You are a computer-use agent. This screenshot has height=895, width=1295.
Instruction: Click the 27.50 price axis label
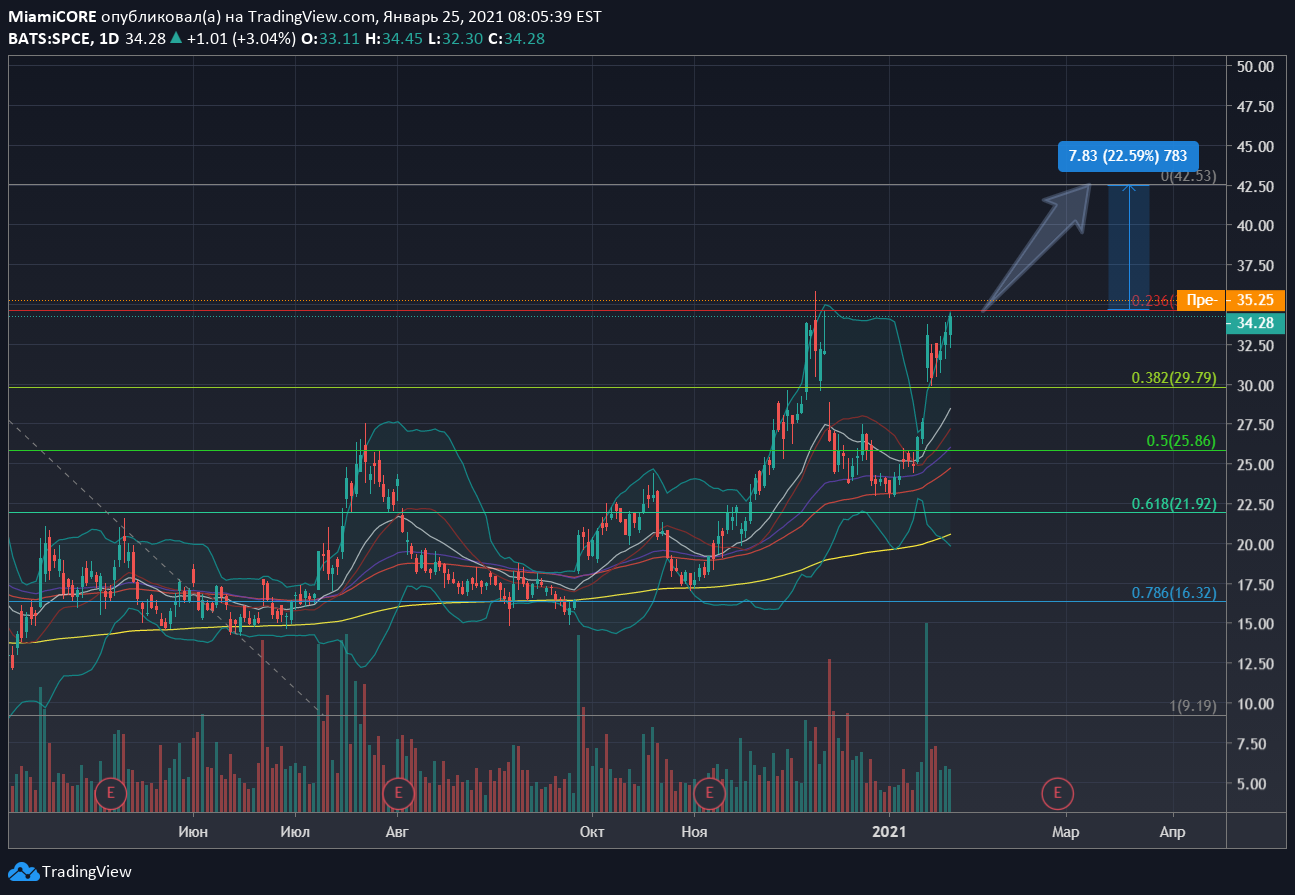tap(1255, 425)
